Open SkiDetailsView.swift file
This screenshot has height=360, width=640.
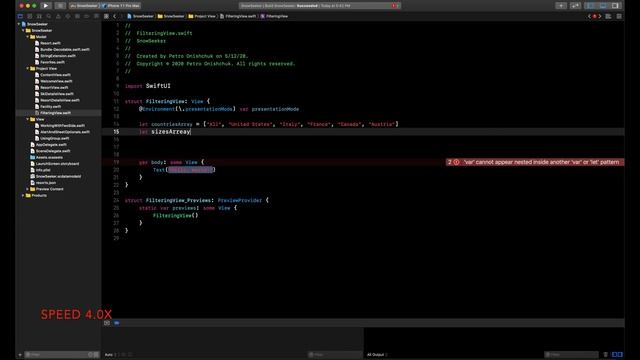pos(54,94)
